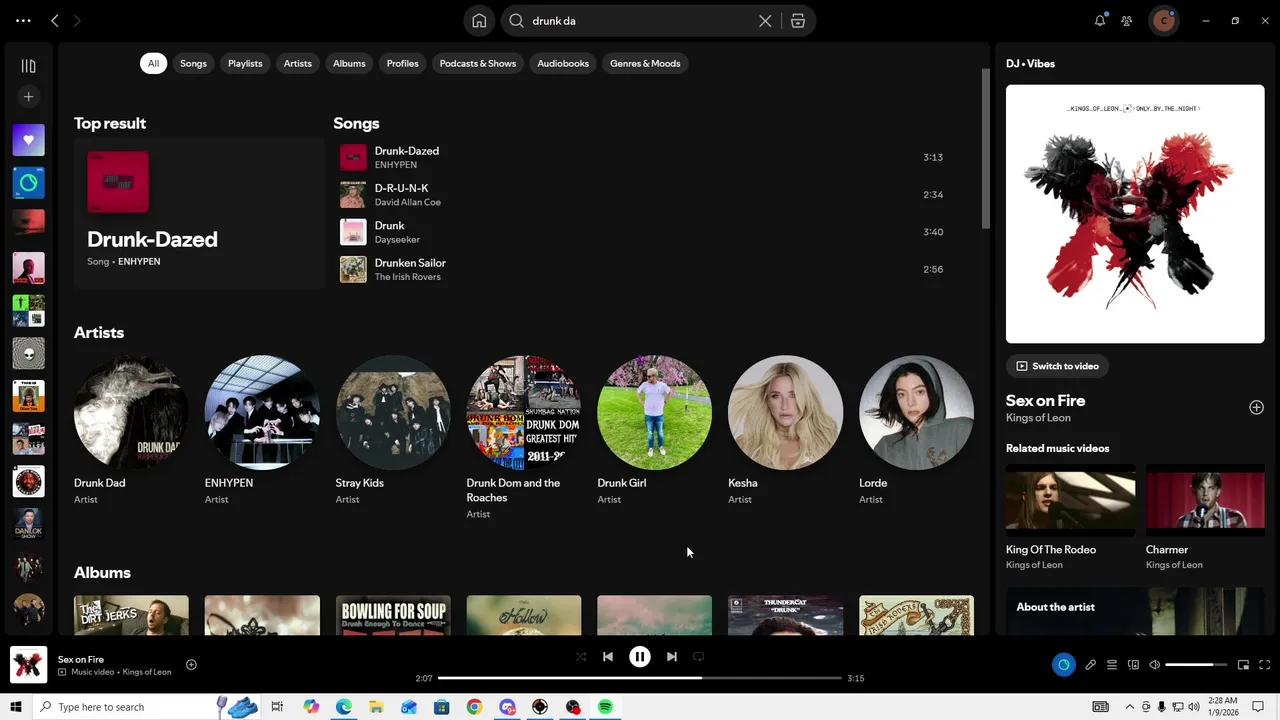1280x720 pixels.
Task: Clear the search field with X
Action: (765, 21)
